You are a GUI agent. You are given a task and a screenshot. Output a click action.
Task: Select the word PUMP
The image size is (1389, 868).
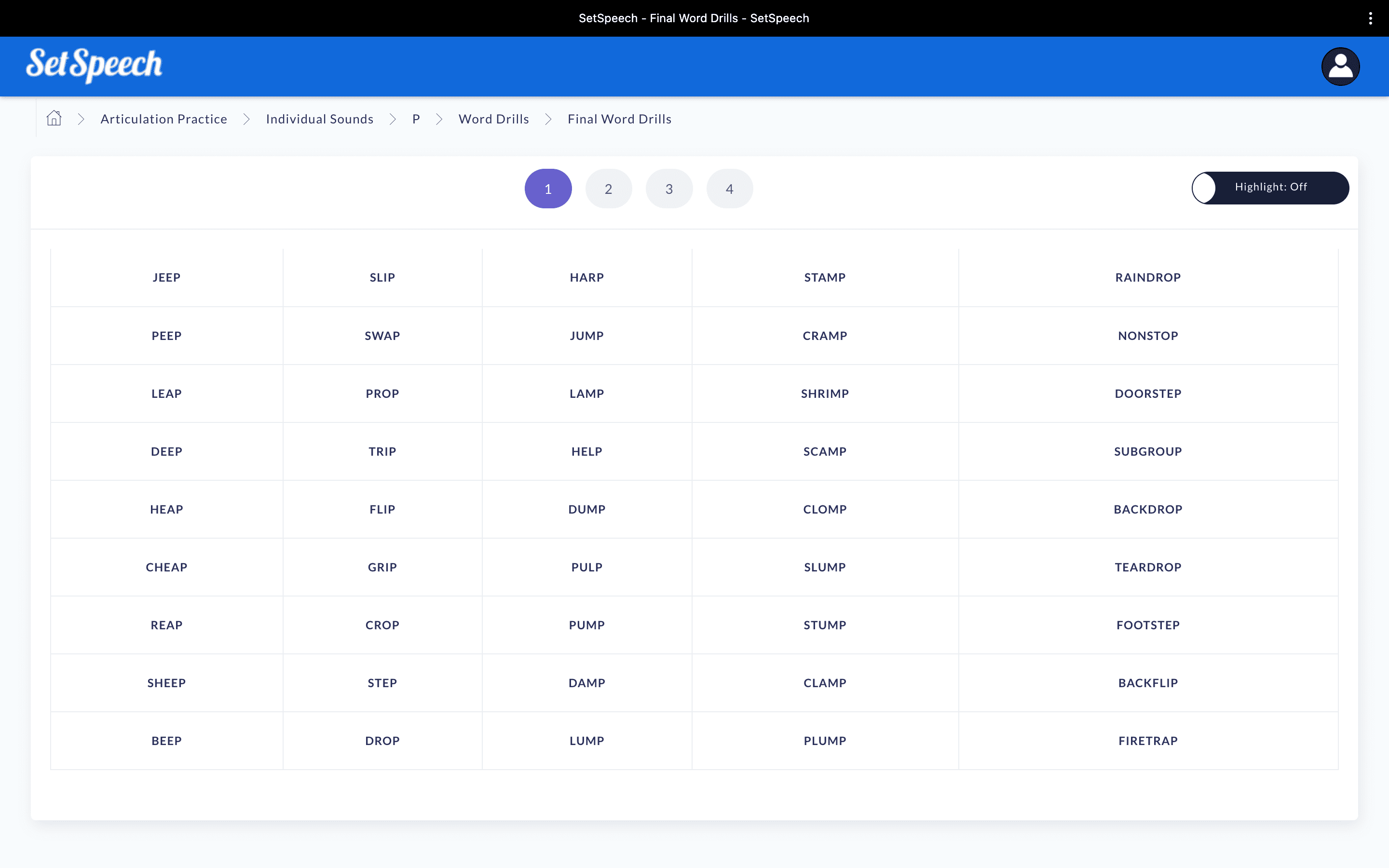586,624
